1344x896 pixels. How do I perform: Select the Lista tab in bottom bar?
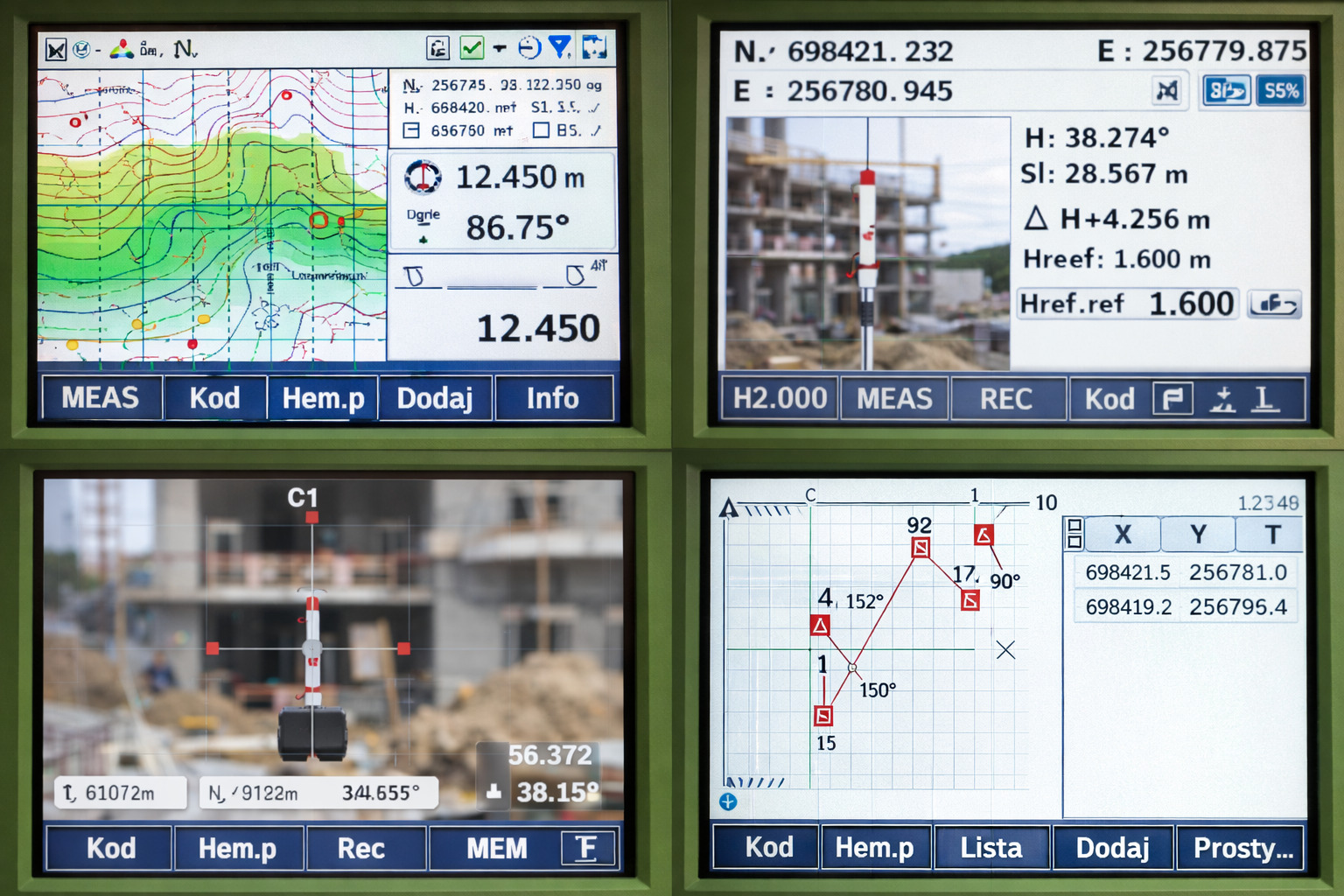(x=991, y=847)
